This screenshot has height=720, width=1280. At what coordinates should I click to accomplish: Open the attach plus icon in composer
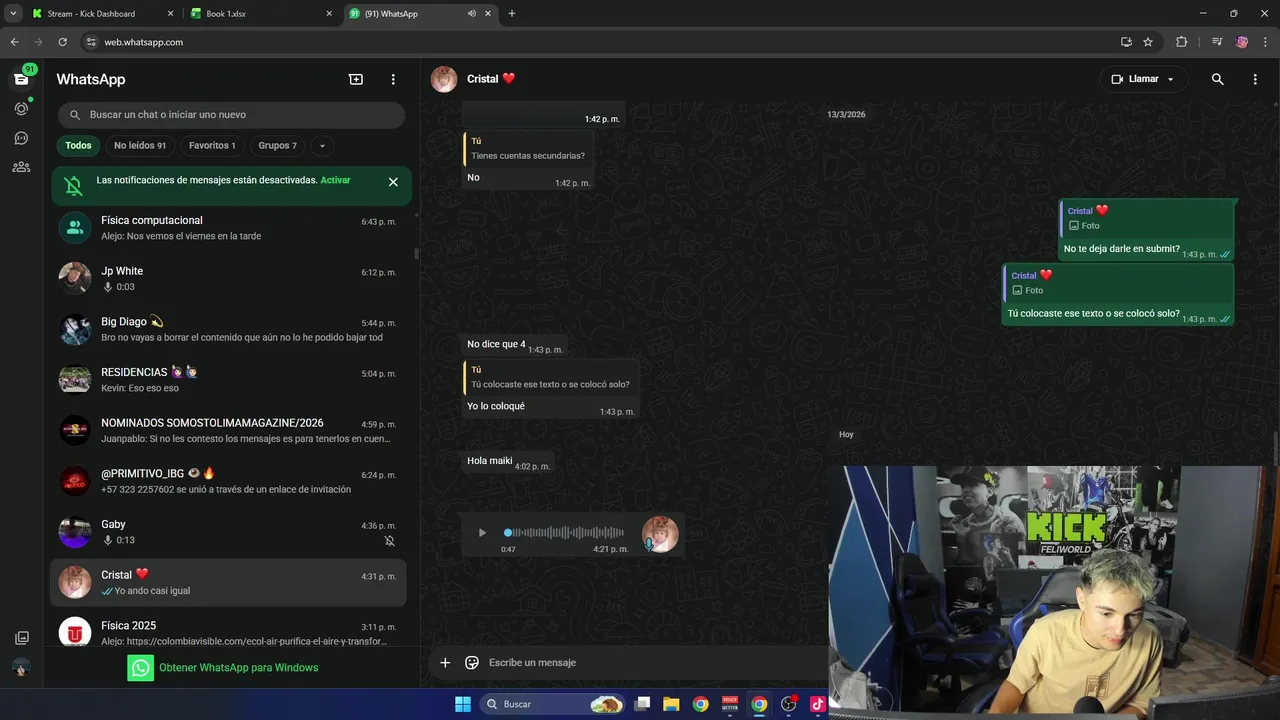[445, 662]
